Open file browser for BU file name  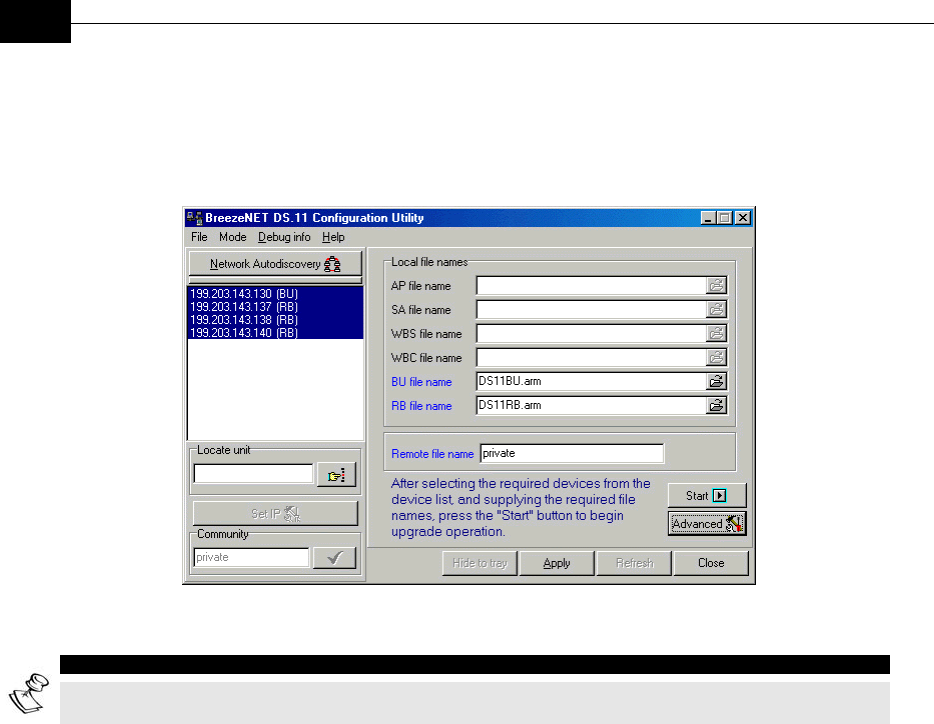tap(716, 381)
